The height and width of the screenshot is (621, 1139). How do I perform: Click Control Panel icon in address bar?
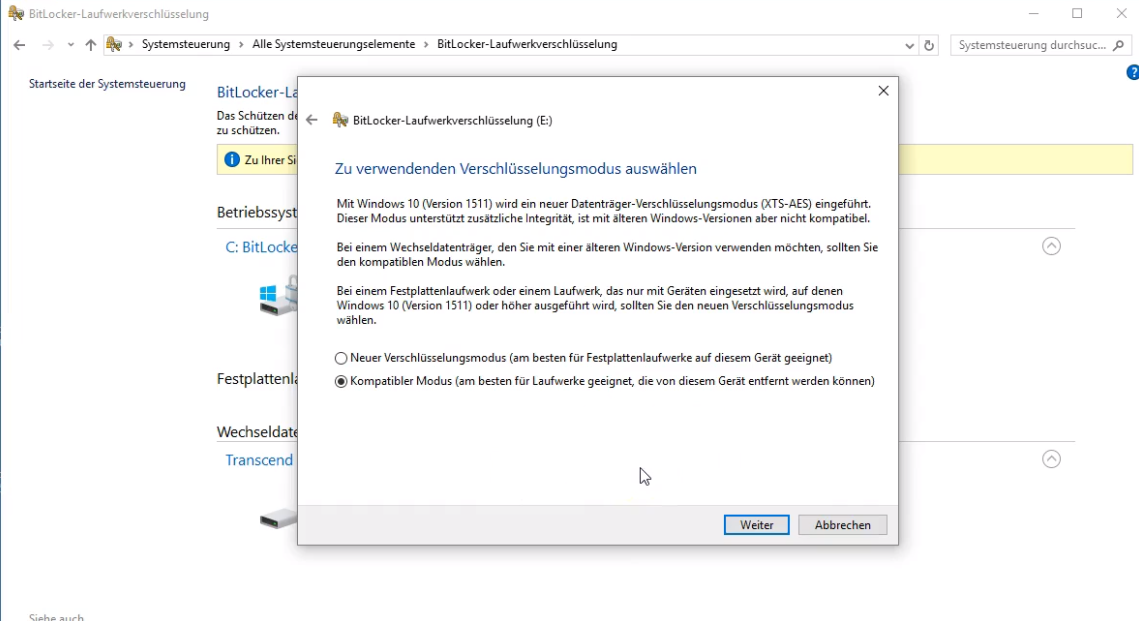114,44
